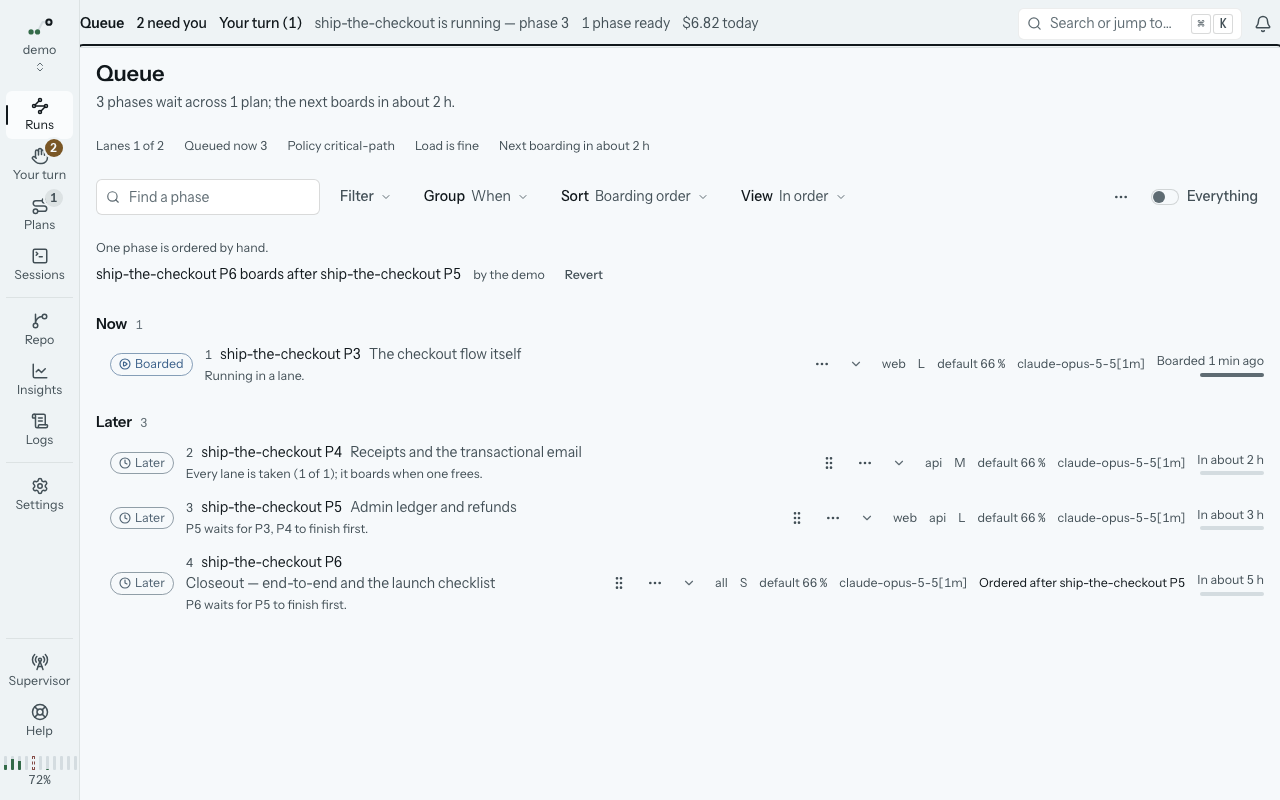
Task: Grab the drag handle for ship-the-checkout P4
Action: click(x=829, y=463)
